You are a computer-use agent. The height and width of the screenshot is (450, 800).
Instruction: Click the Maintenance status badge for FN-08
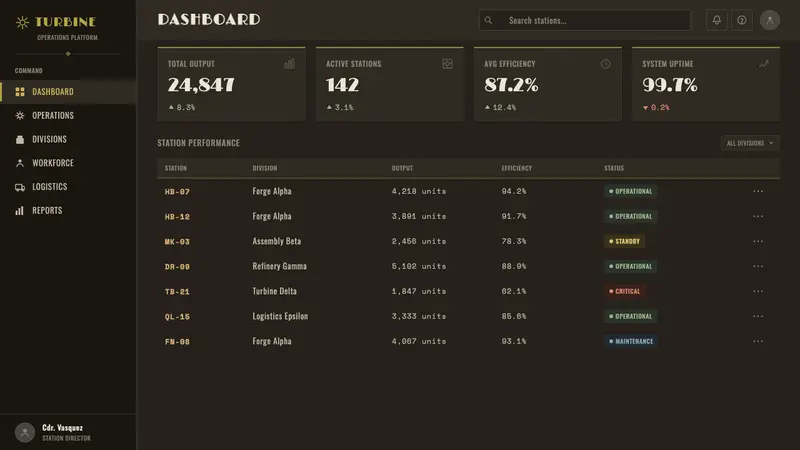(x=631, y=341)
